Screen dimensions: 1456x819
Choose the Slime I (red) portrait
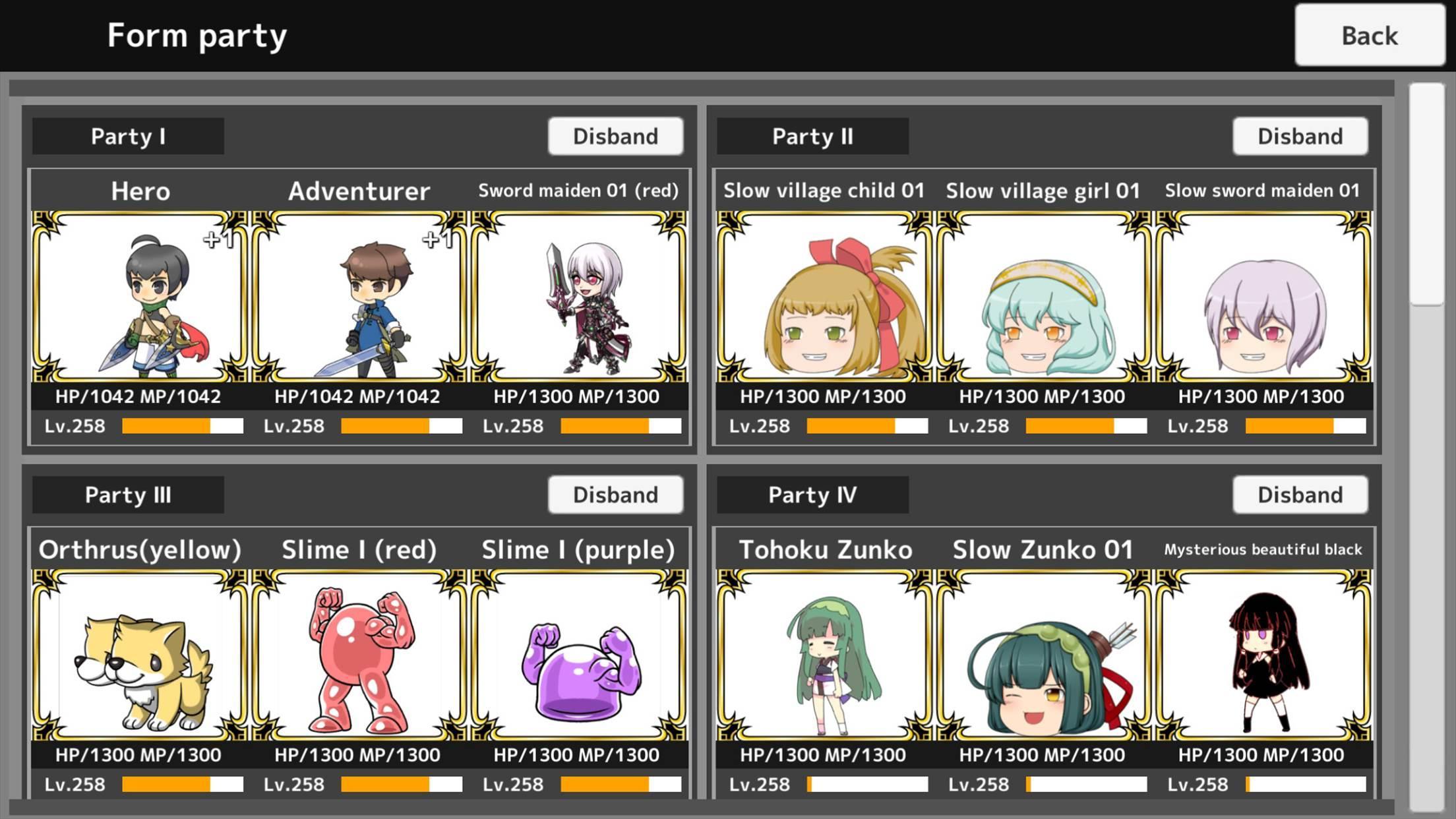pyautogui.click(x=359, y=655)
